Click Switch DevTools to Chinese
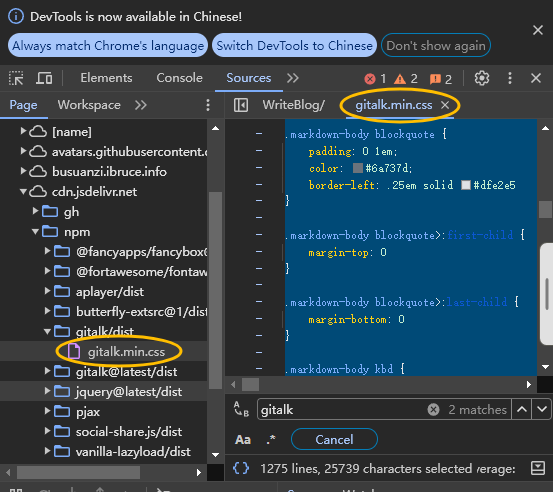 [x=294, y=45]
